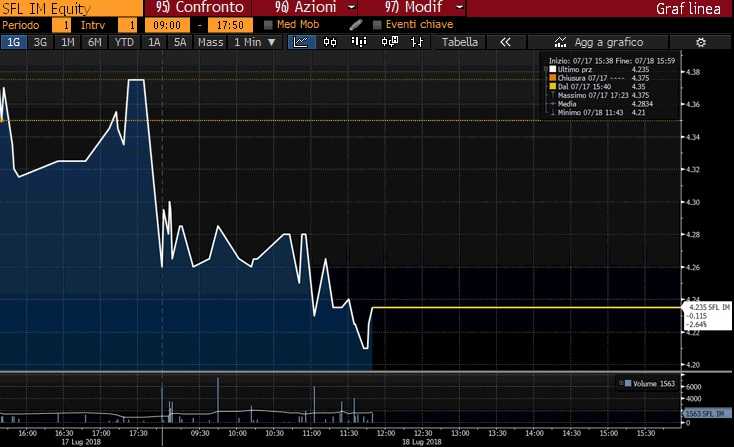Click Agg a grafico button
734x447 pixels.
[x=598, y=42]
